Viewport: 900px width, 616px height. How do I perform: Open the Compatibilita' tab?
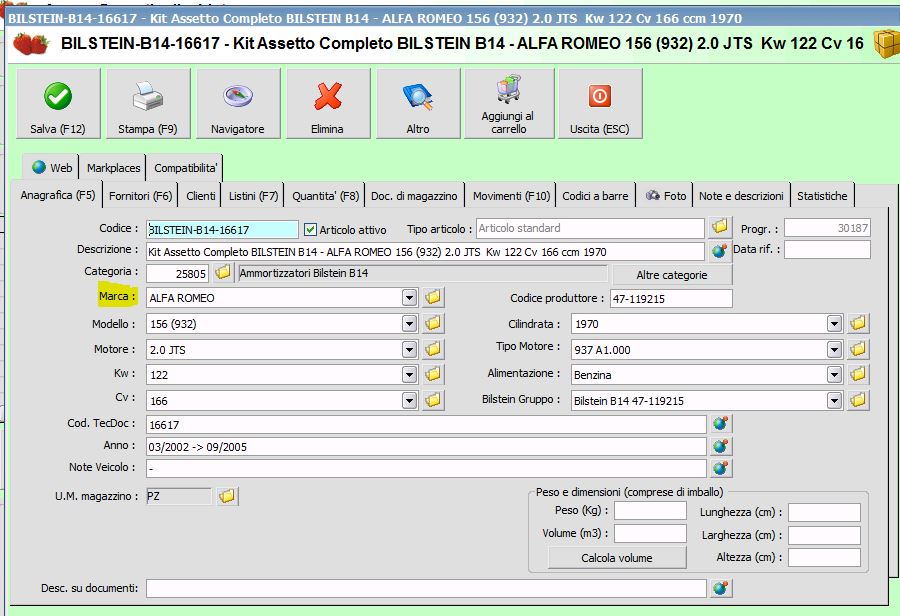point(186,168)
